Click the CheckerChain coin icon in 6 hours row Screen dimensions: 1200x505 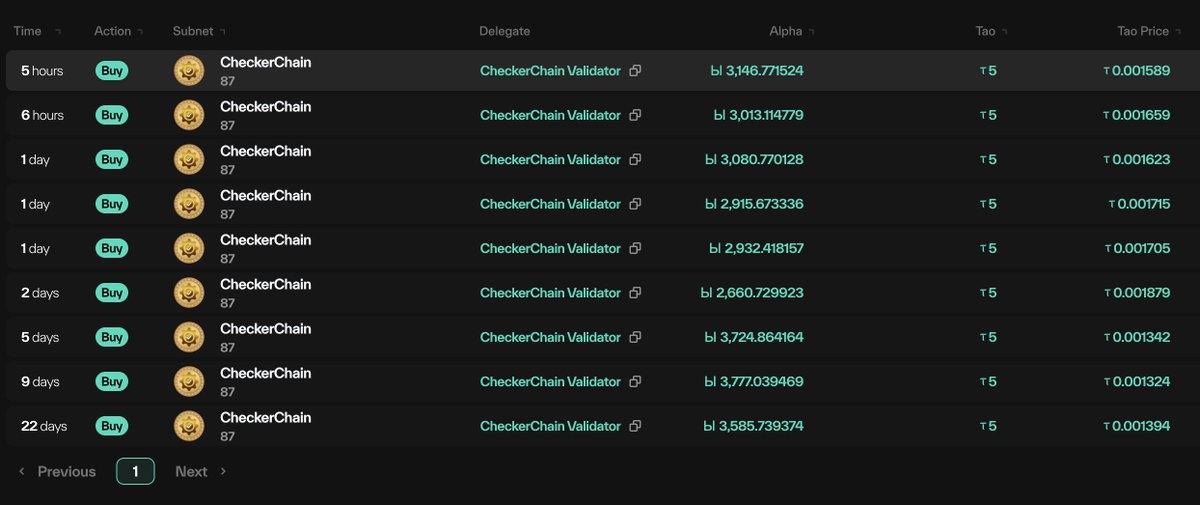click(x=189, y=115)
